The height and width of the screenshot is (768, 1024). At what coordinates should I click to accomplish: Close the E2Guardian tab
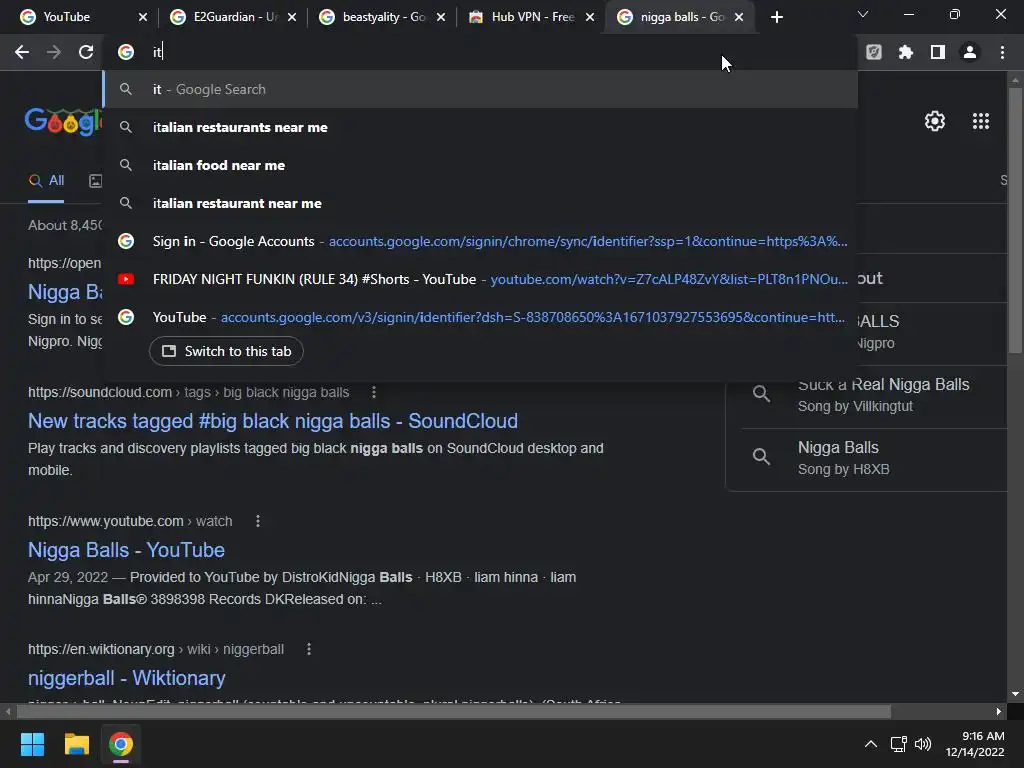pos(292,17)
